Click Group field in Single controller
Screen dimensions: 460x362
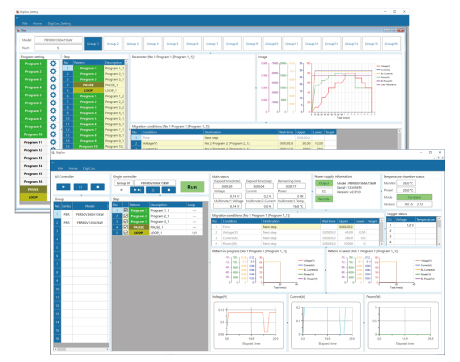pyautogui.click(x=124, y=183)
